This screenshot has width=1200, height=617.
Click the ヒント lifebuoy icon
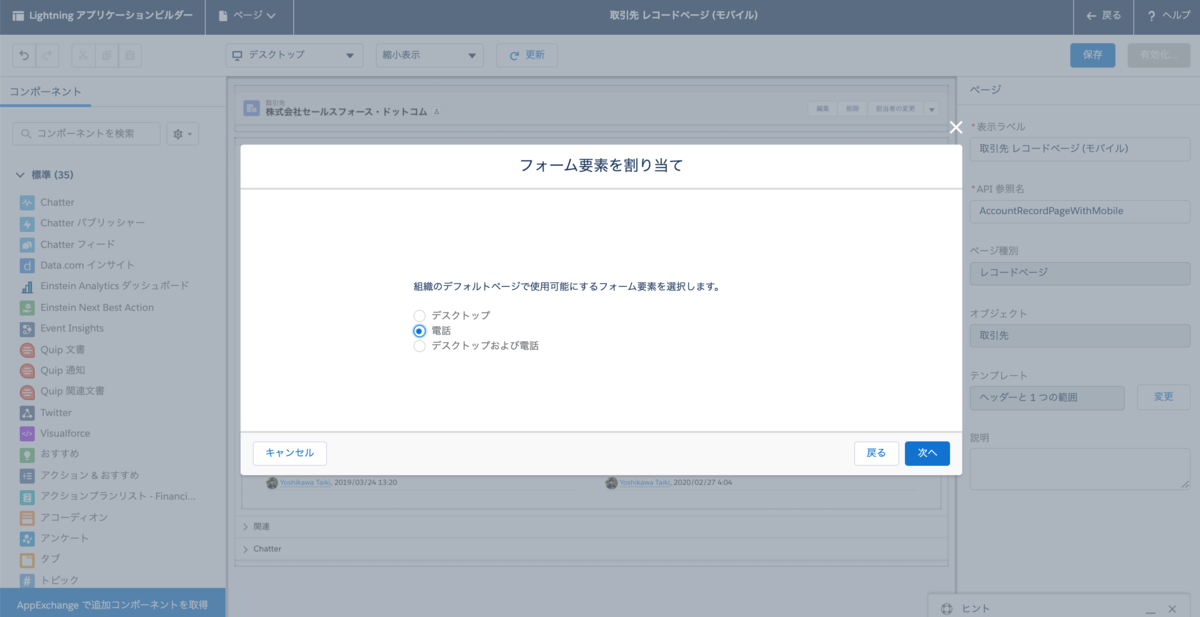tap(945, 609)
